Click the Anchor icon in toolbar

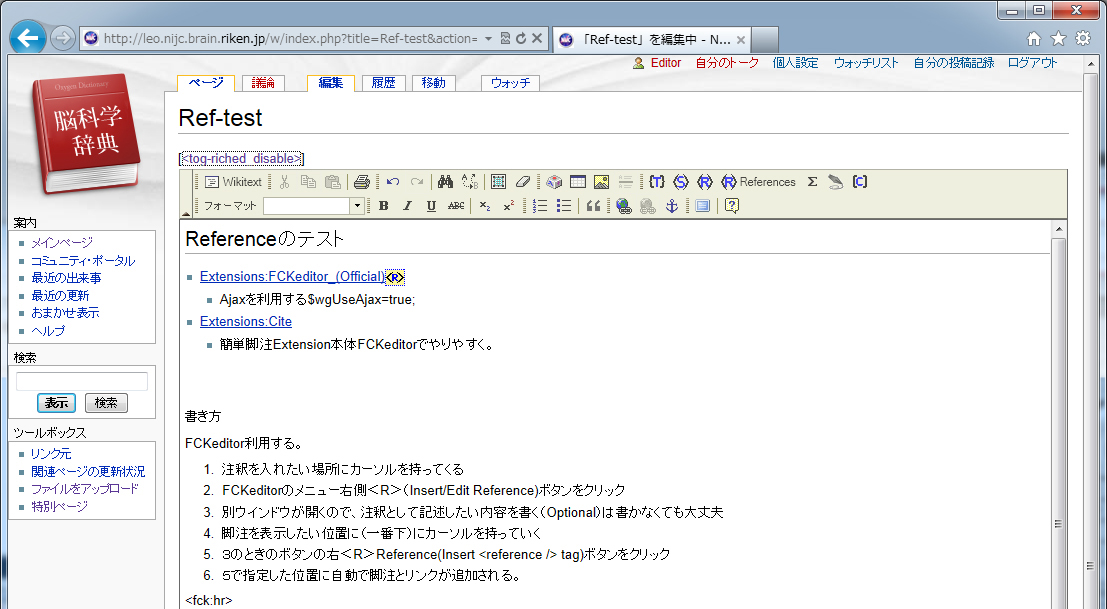[x=672, y=206]
